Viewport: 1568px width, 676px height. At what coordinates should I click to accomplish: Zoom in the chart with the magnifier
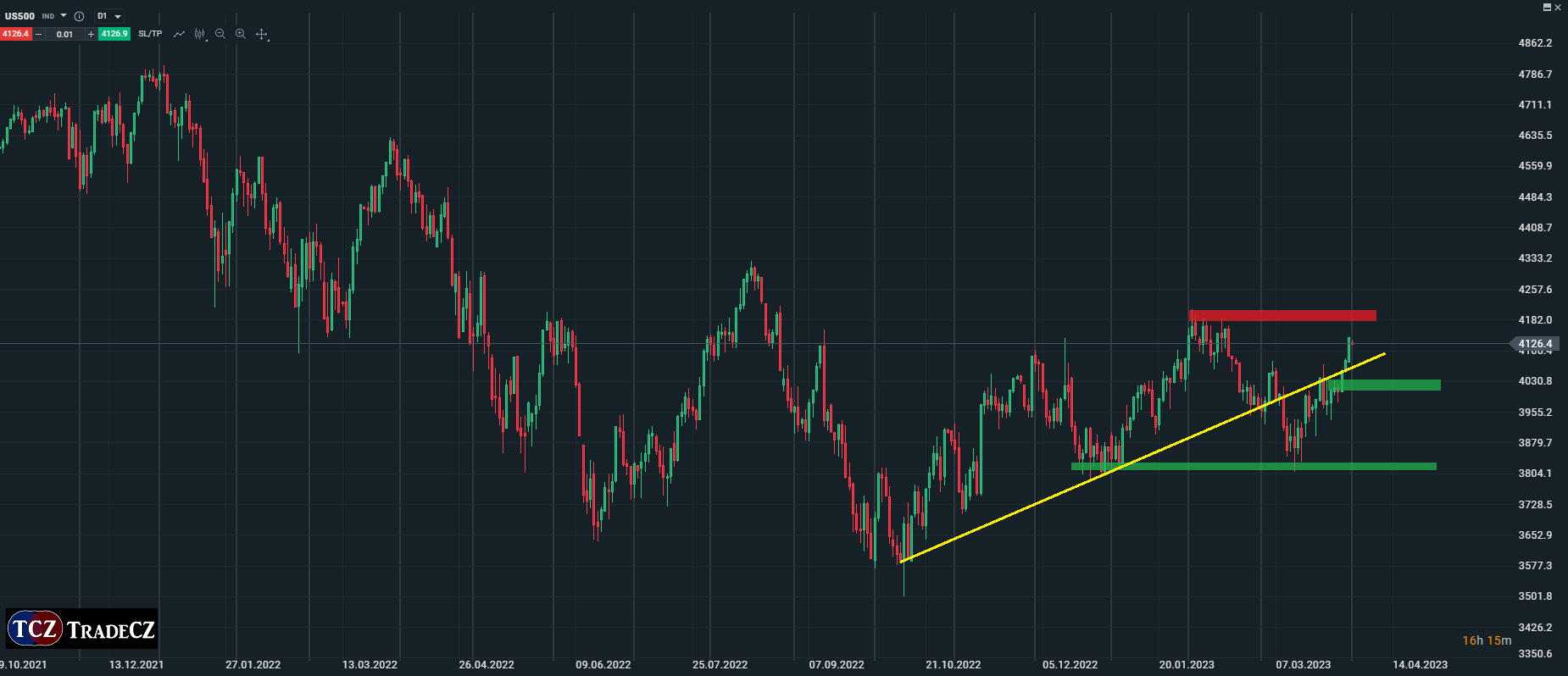[241, 34]
